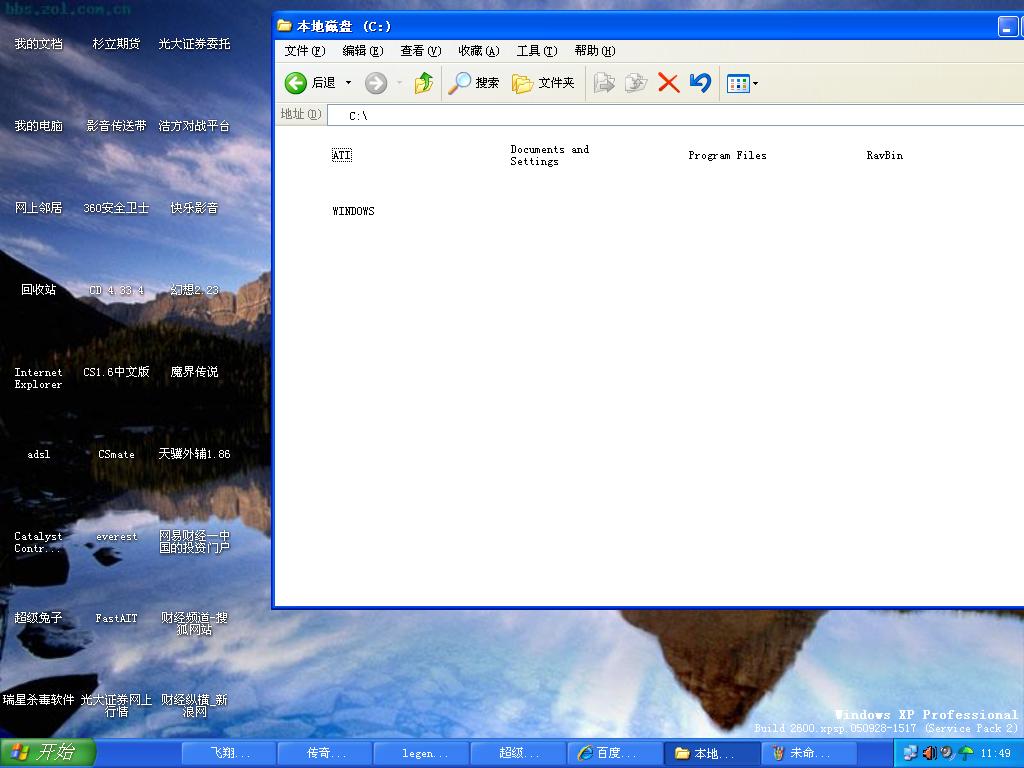Select 天骥外辅1.86 desktop shortcut
1024x768 pixels.
194,454
